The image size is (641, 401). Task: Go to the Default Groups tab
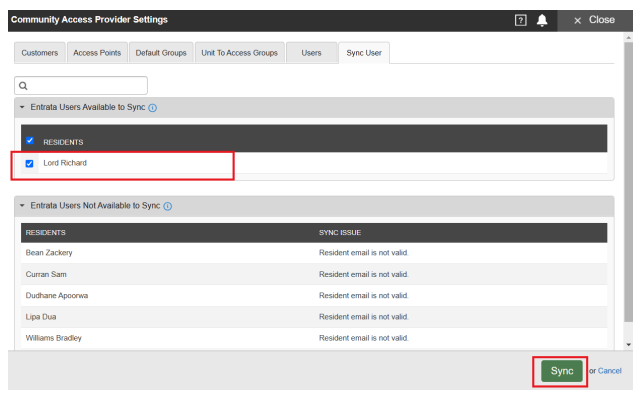coord(161,53)
